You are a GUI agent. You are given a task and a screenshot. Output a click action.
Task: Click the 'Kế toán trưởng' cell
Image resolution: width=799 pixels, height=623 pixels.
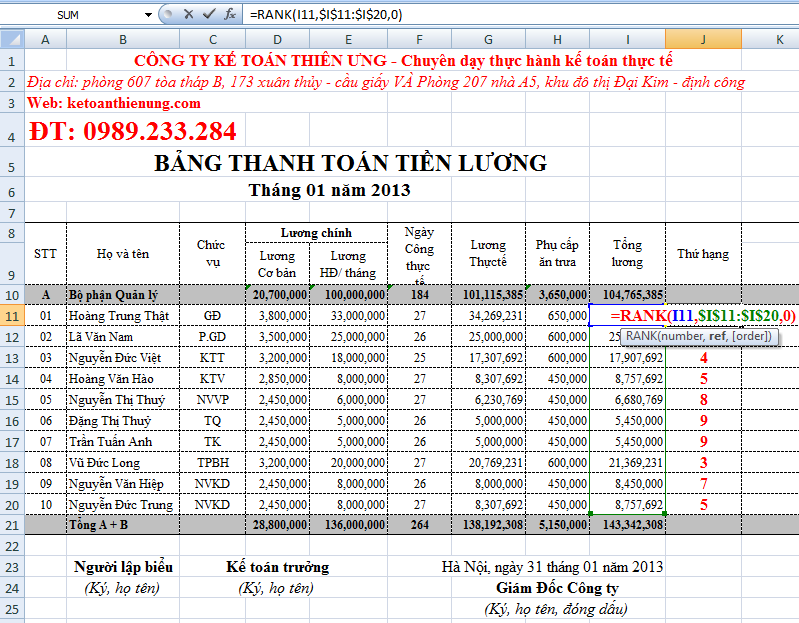pos(277,567)
